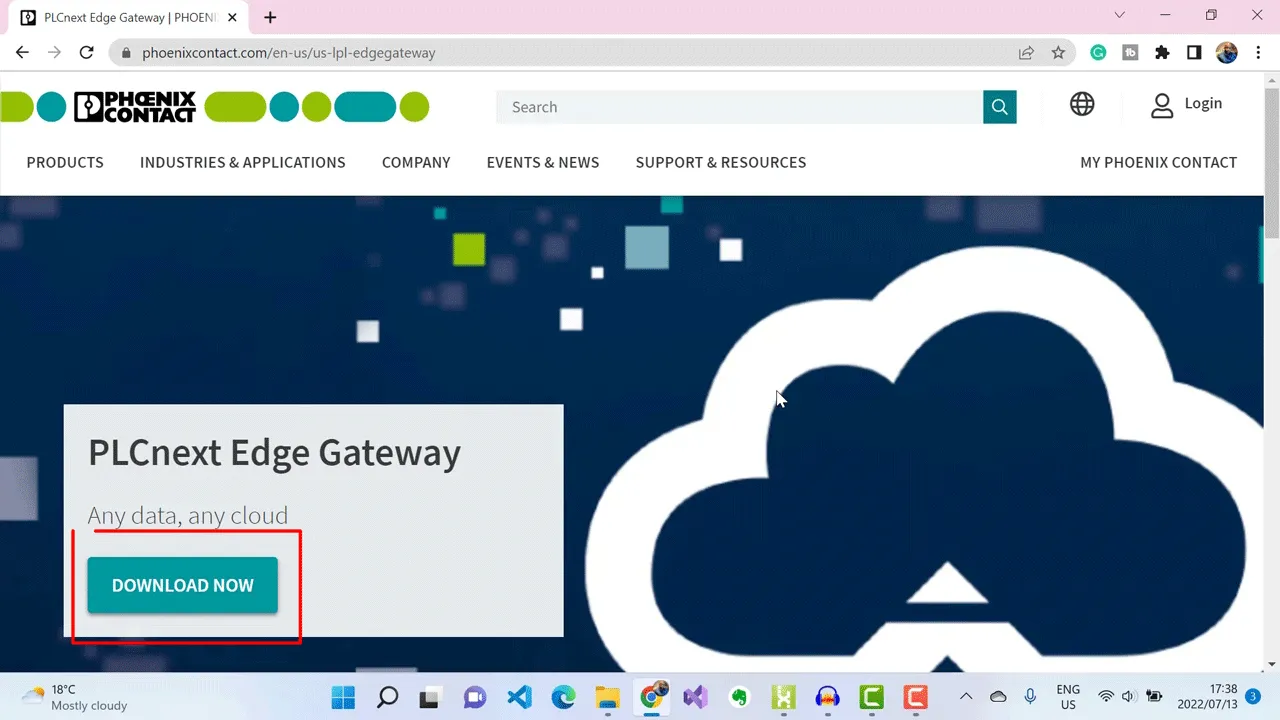
Task: Open the SUPPORT & RESOURCES menu
Action: (721, 162)
